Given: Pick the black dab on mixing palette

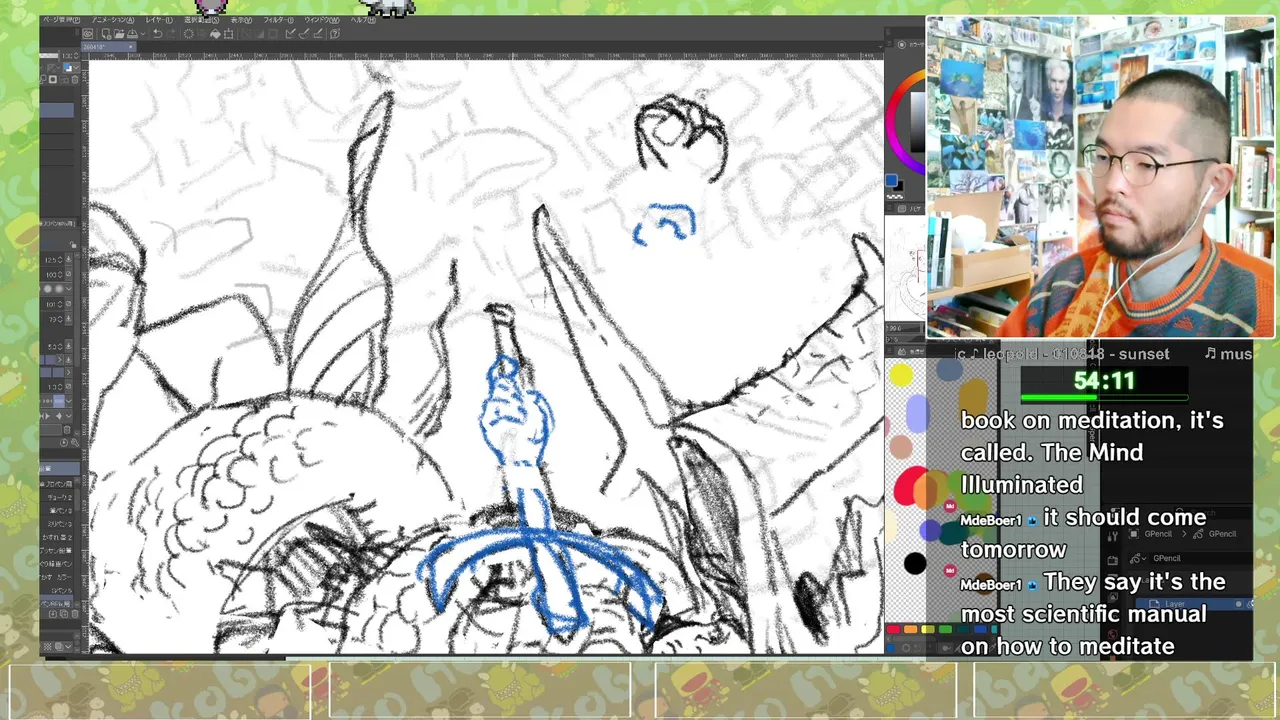Looking at the screenshot, I should pyautogui.click(x=914, y=564).
